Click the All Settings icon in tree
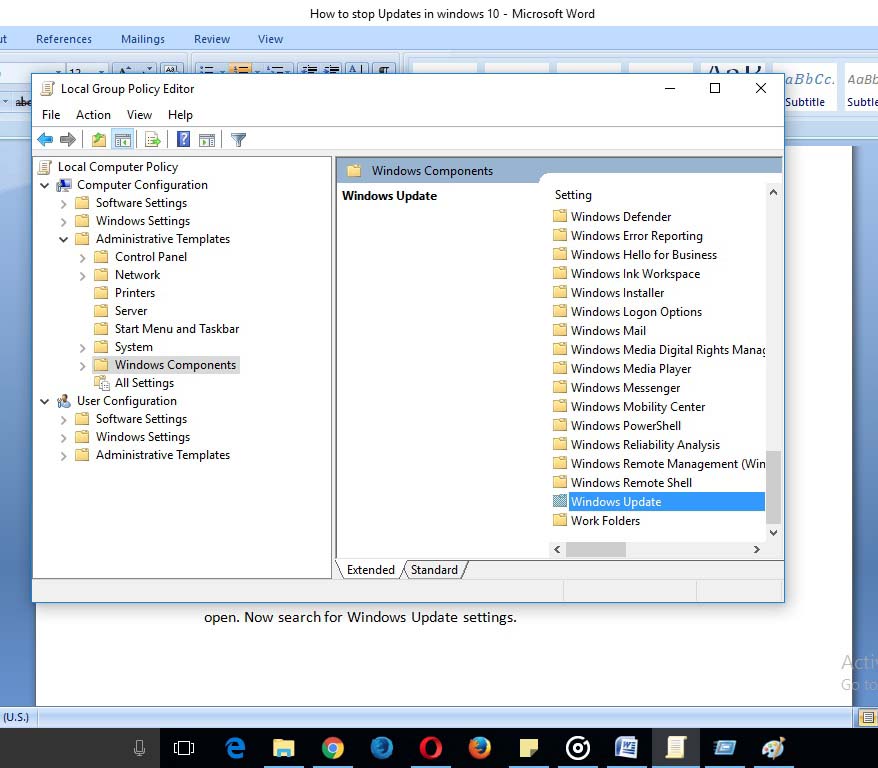The width and height of the screenshot is (878, 768). [x=102, y=383]
